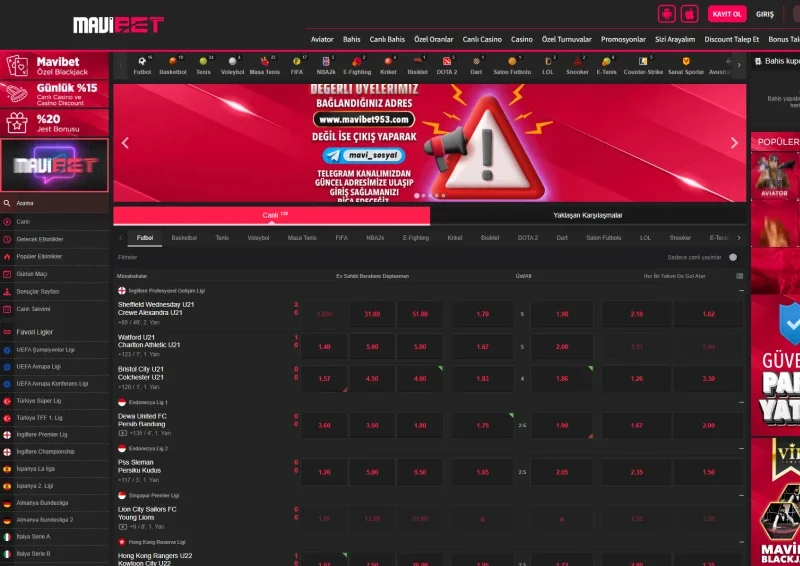Click the Arama search field in the sidebar

(54, 203)
